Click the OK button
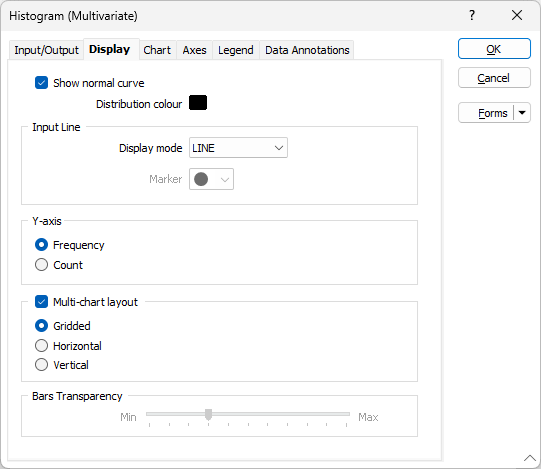The image size is (541, 469). pyautogui.click(x=494, y=49)
